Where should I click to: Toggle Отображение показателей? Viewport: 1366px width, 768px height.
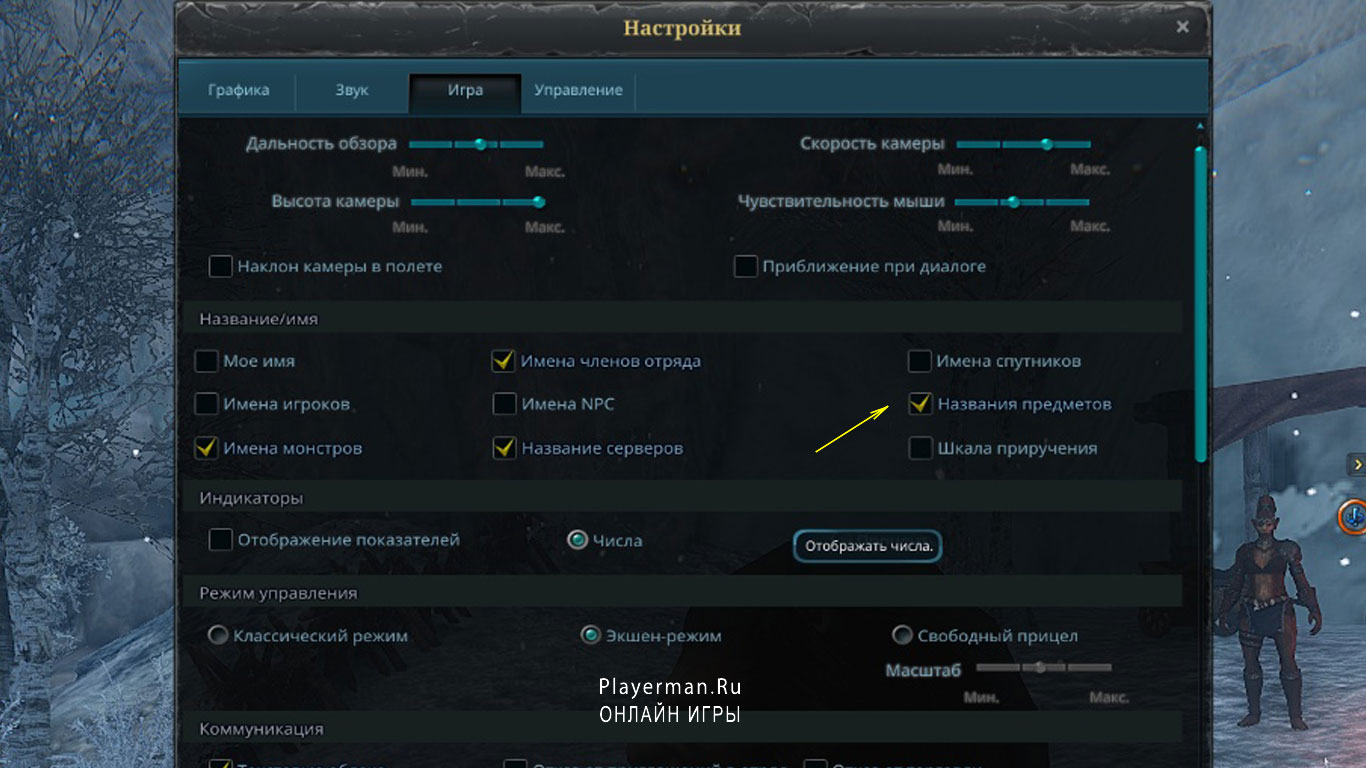pyautogui.click(x=220, y=540)
